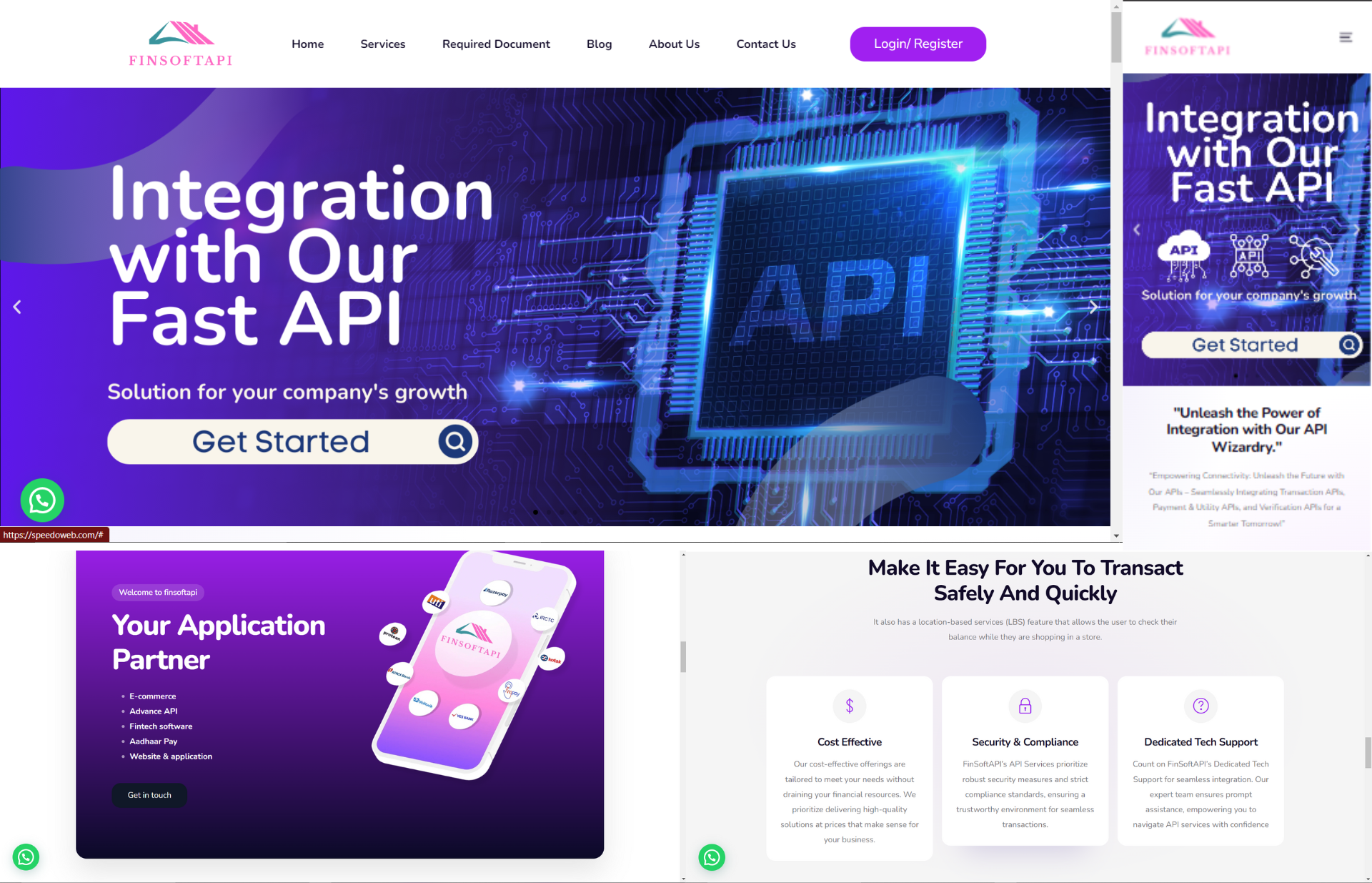
Task: Click the Protean bubble on phone illustration
Action: pyautogui.click(x=392, y=633)
